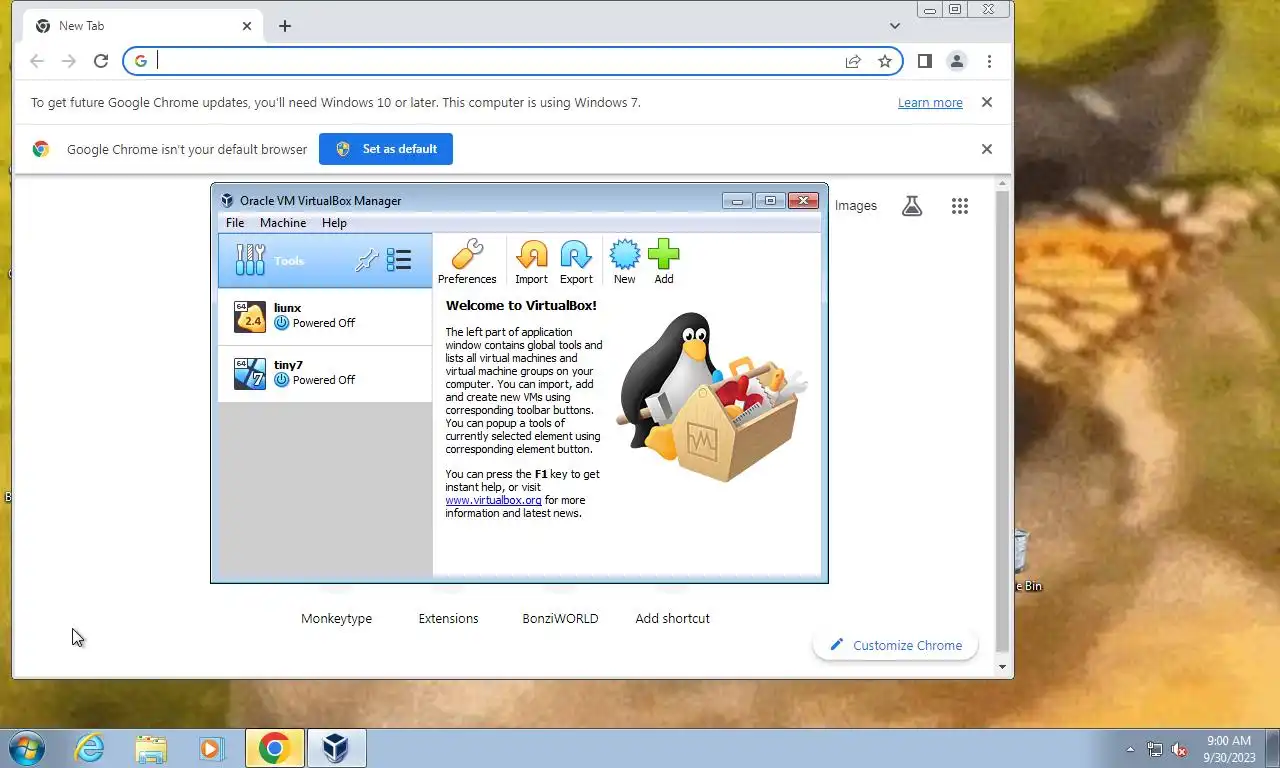
Task: Open the Chrome three-dot menu
Action: 989,61
